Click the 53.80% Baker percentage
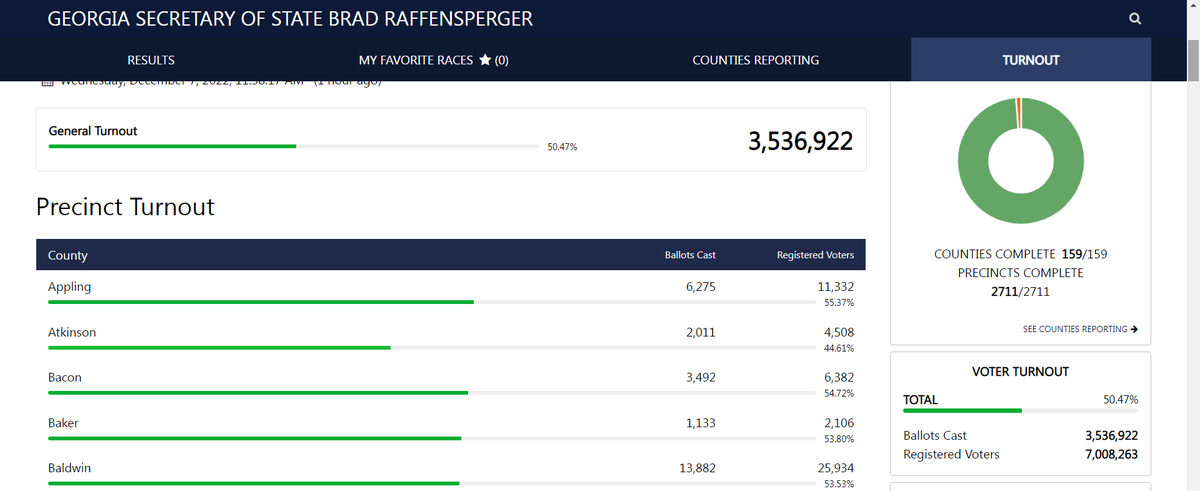The image size is (1200, 491). [838, 439]
